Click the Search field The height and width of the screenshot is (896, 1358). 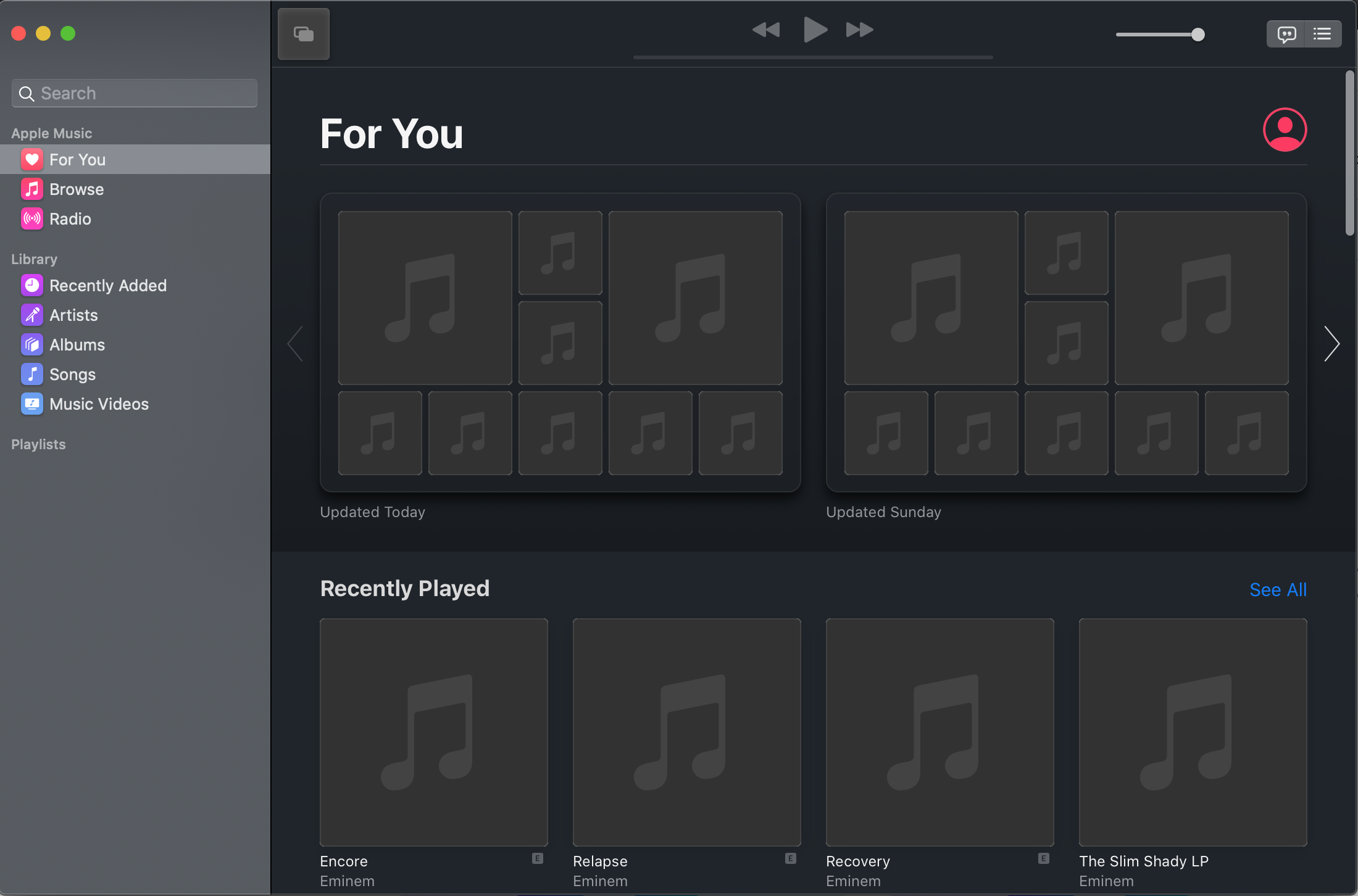click(x=135, y=93)
